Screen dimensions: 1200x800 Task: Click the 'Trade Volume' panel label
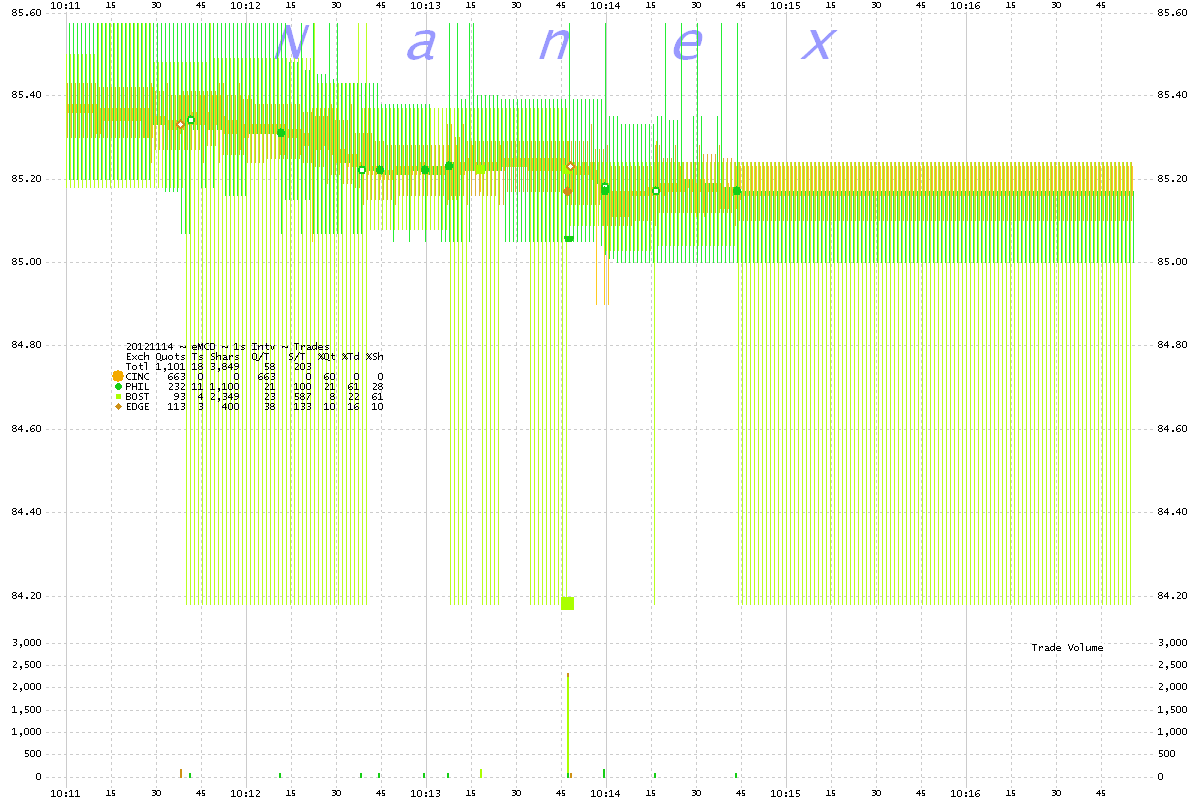pyautogui.click(x=1067, y=648)
